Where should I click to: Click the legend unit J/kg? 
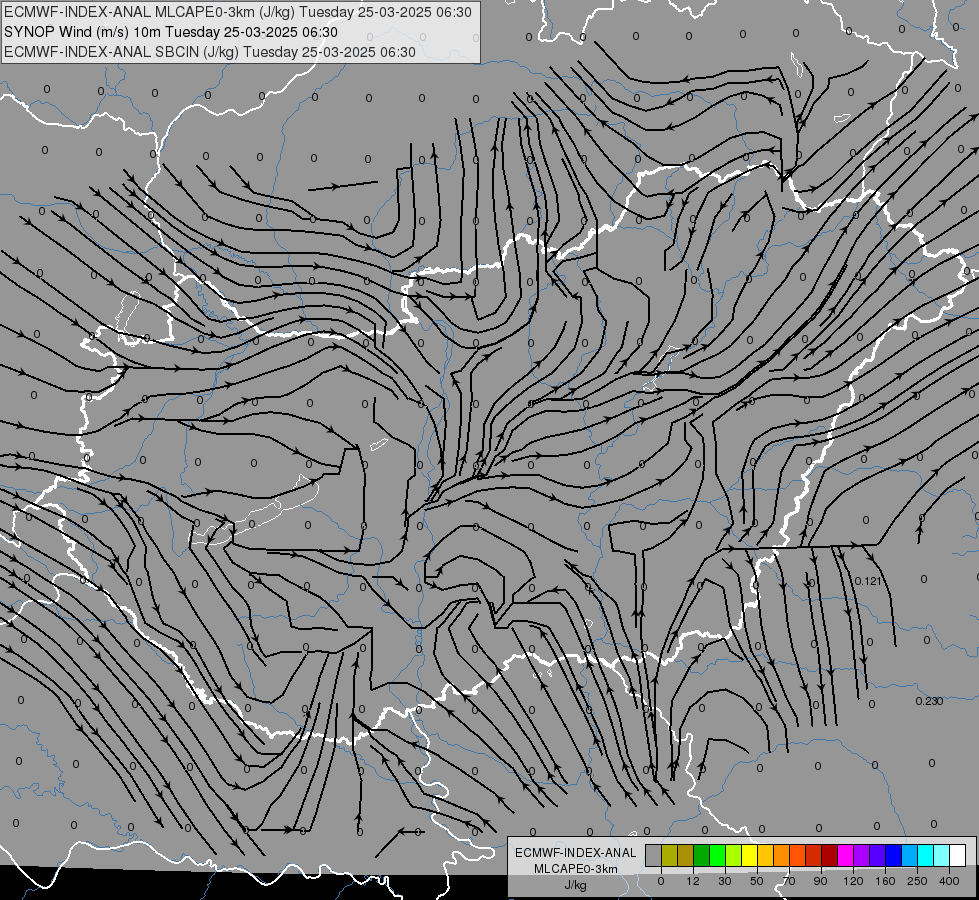coord(576,885)
